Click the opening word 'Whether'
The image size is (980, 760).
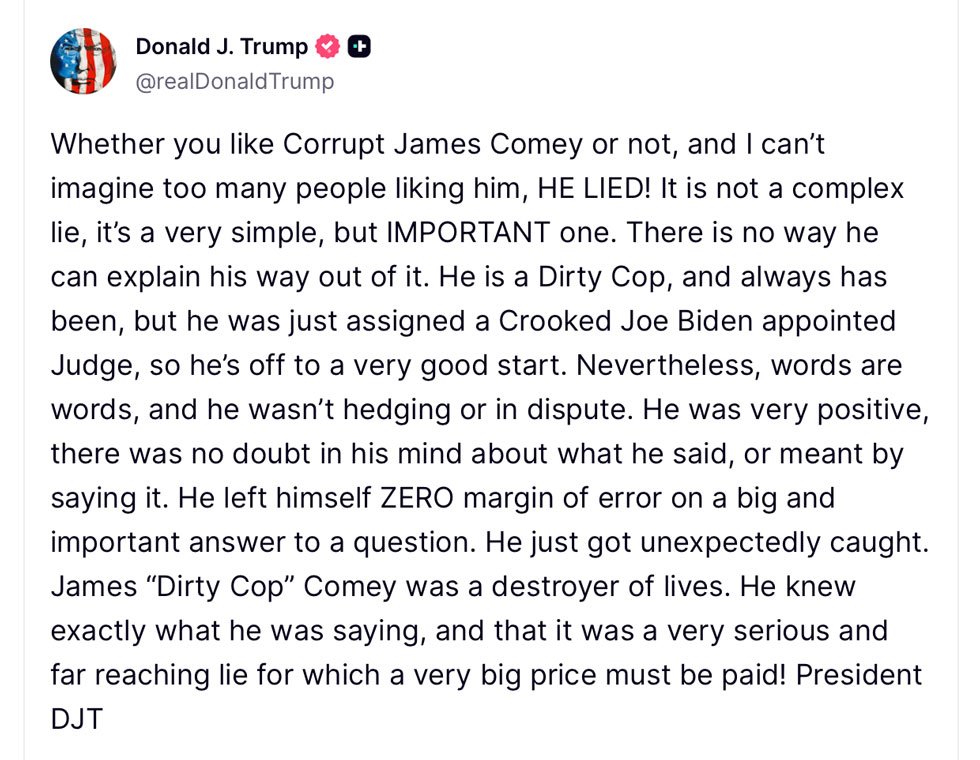coord(108,144)
